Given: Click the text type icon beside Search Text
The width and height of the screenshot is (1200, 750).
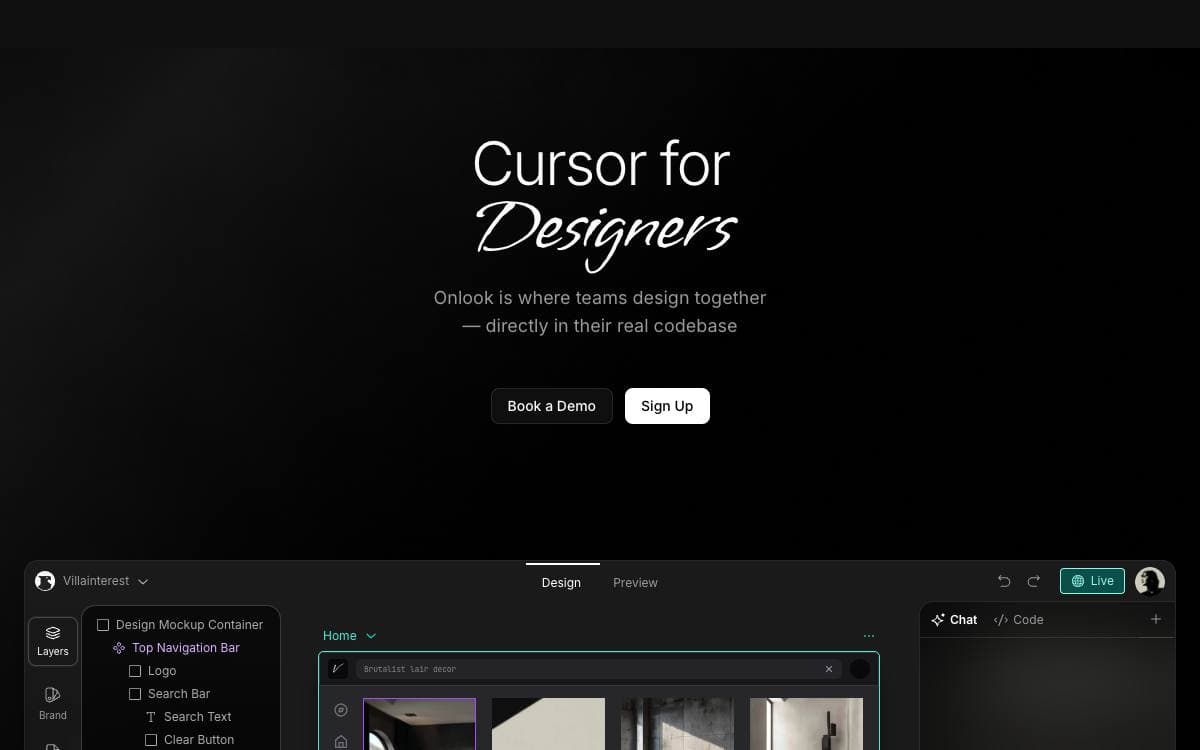Looking at the screenshot, I should [151, 717].
